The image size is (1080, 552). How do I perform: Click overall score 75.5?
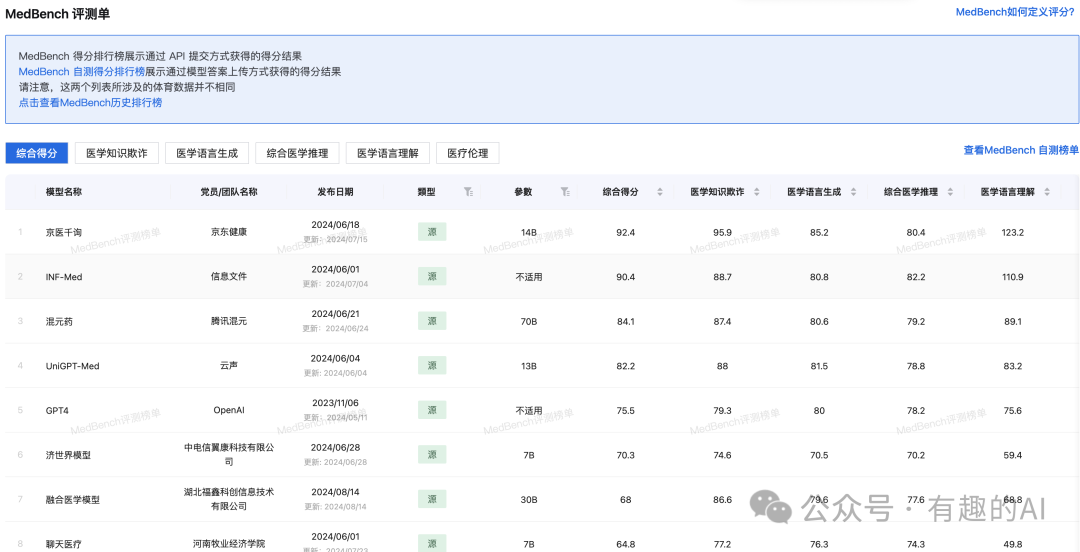pos(625,411)
